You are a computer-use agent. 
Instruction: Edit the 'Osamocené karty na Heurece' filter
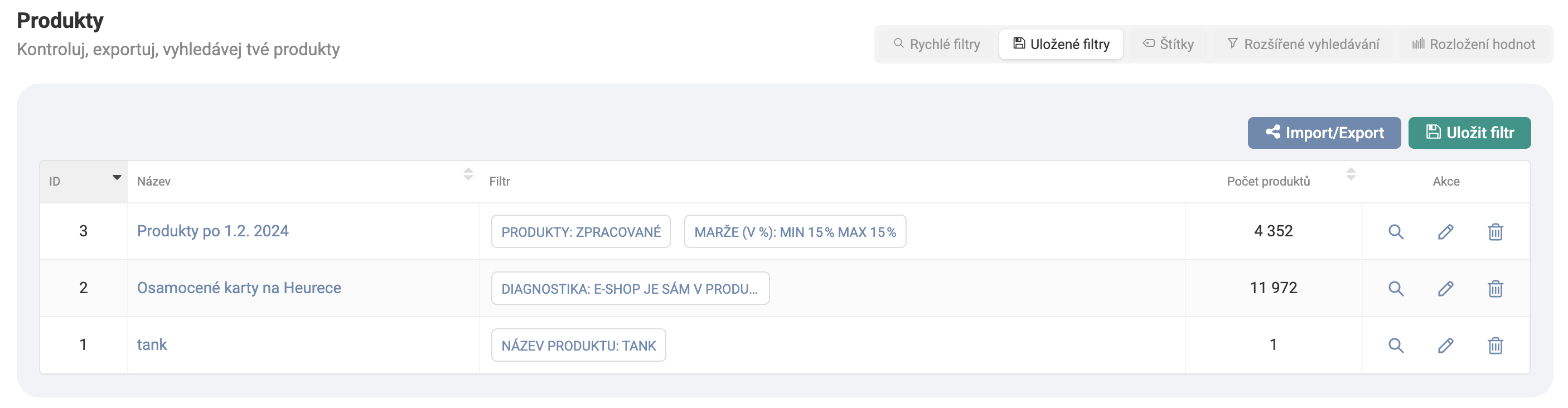(x=1445, y=288)
